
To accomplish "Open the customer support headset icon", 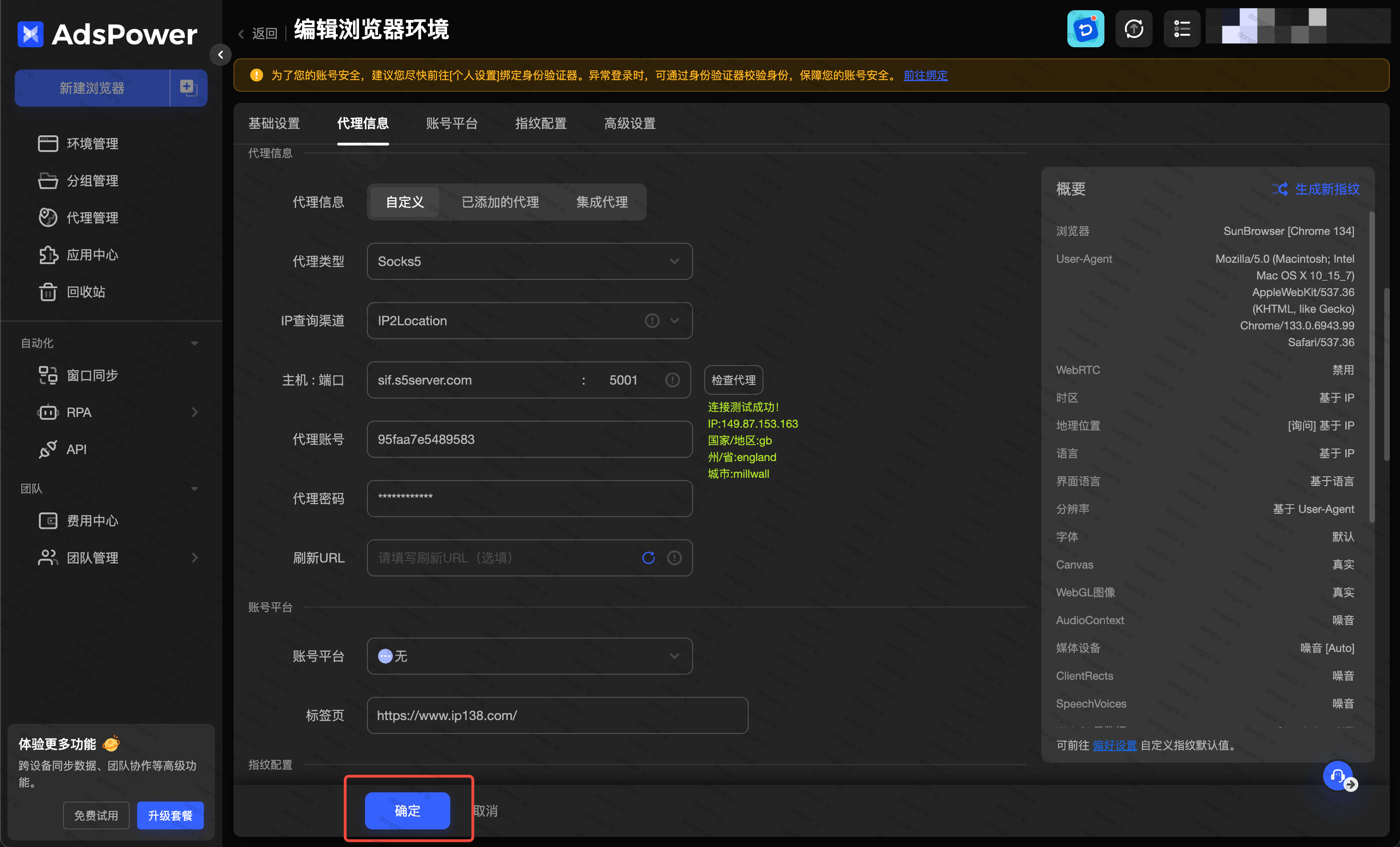I will (1337, 775).
